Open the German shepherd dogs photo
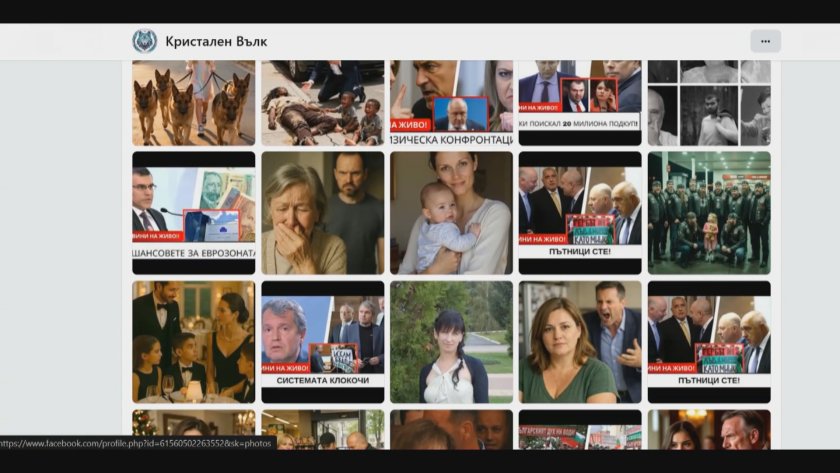The width and height of the screenshot is (840, 473). pyautogui.click(x=193, y=102)
